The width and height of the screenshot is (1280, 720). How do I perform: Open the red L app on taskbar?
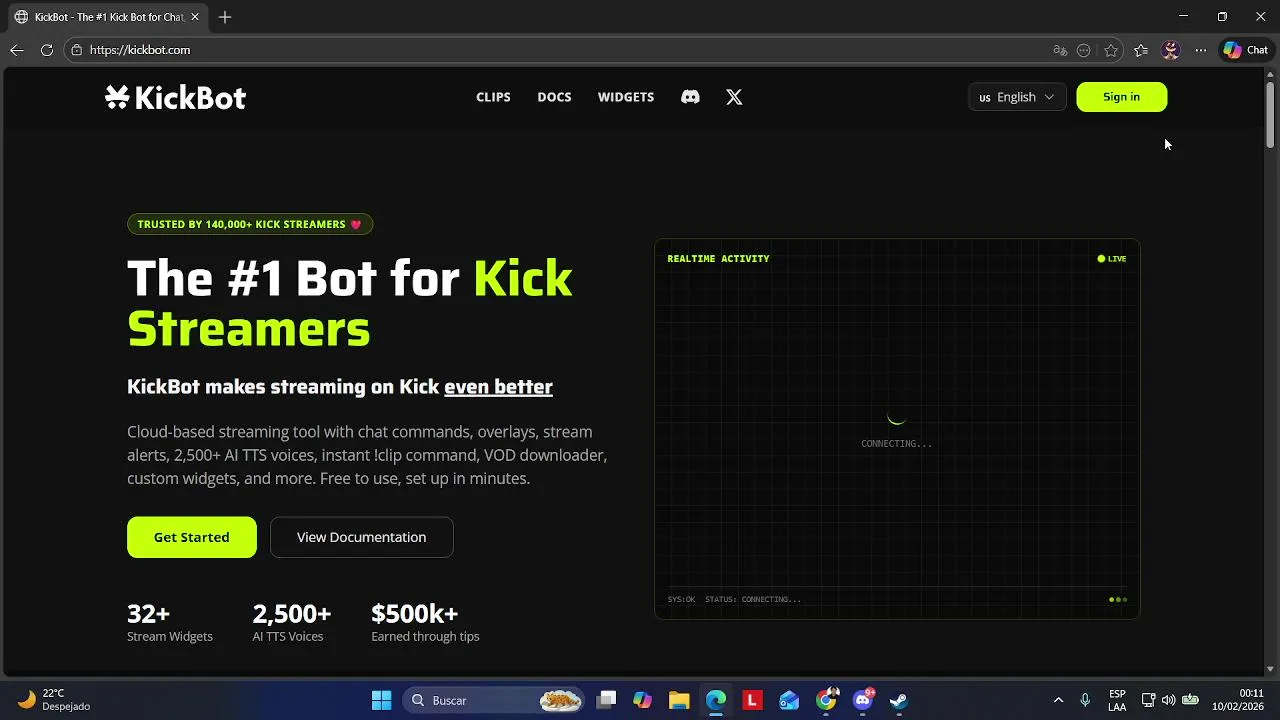[x=752, y=700]
